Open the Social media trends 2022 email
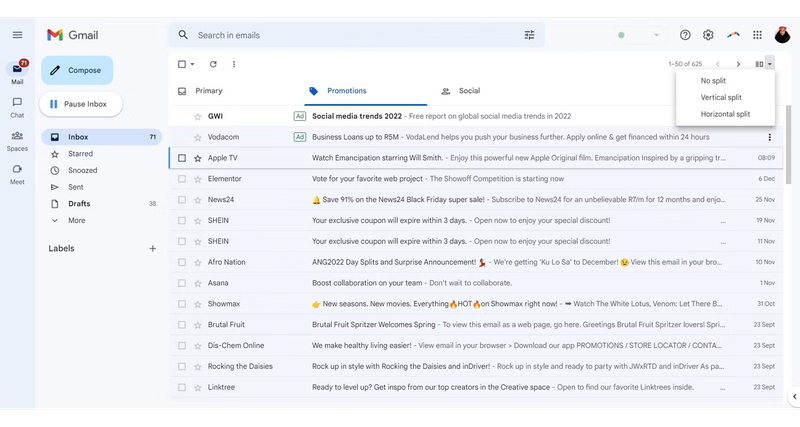This screenshot has width=800, height=427. pyautogui.click(x=474, y=116)
